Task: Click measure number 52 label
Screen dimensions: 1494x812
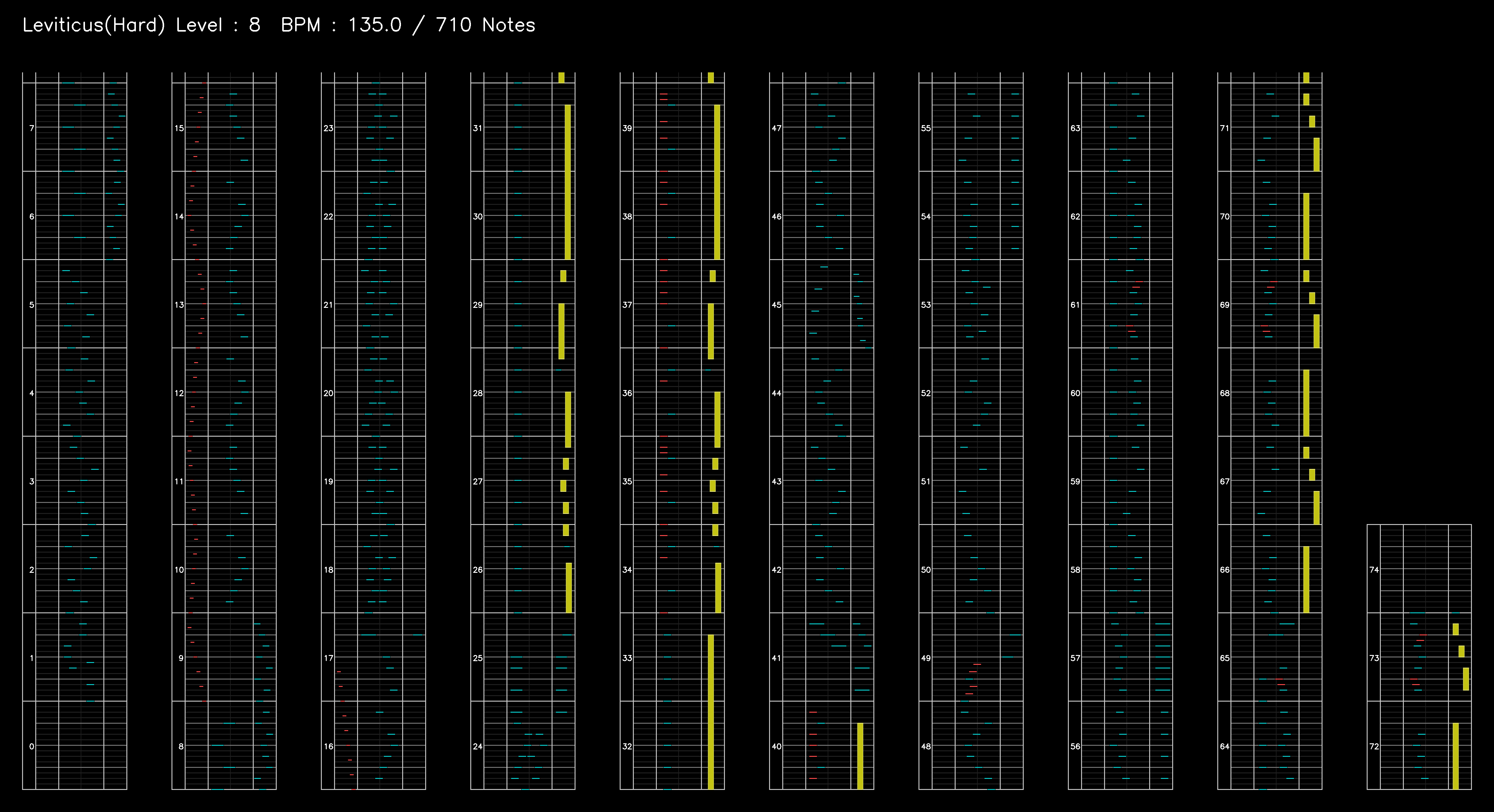Action: [926, 393]
